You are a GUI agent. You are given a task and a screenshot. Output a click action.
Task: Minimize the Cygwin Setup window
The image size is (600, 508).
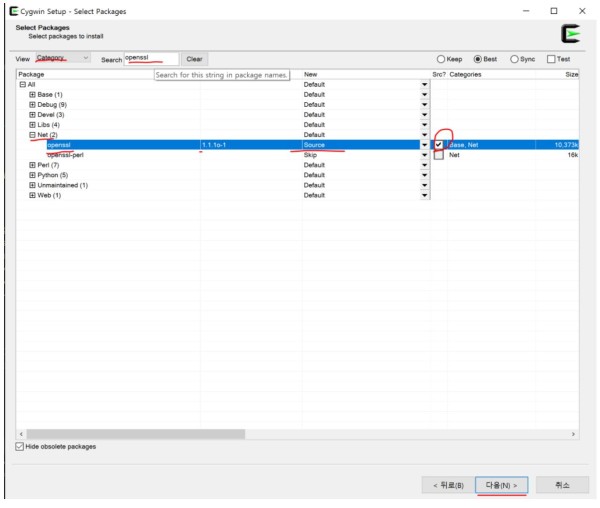(526, 11)
